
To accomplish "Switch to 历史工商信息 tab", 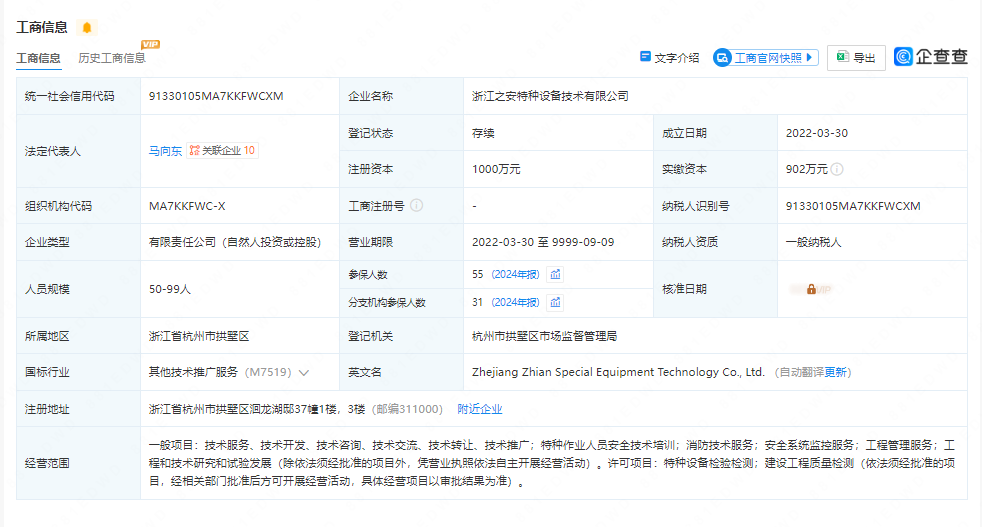I will click(112, 58).
